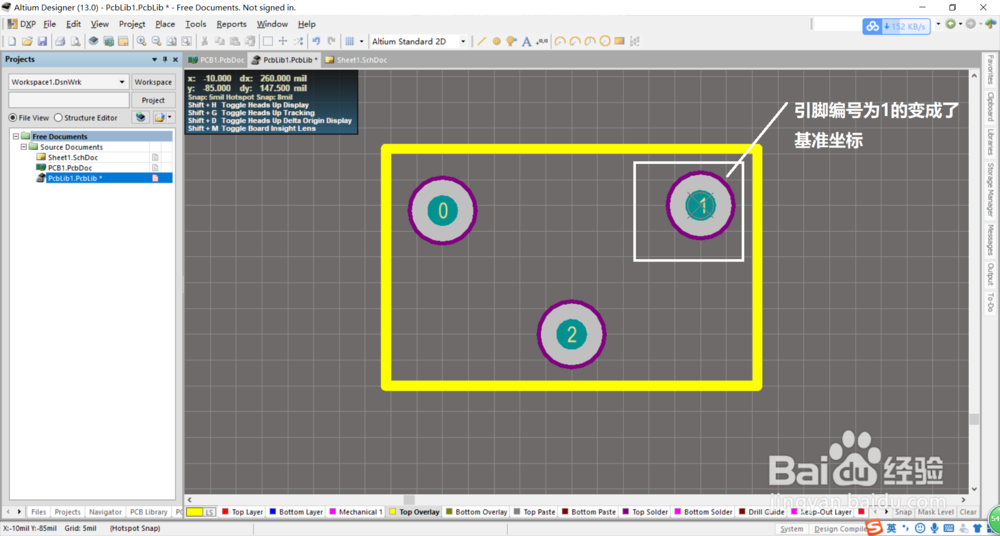Image resolution: width=1000 pixels, height=536 pixels.
Task: Switch to the PCB1.PcbDoc document tab
Action: pos(216,60)
